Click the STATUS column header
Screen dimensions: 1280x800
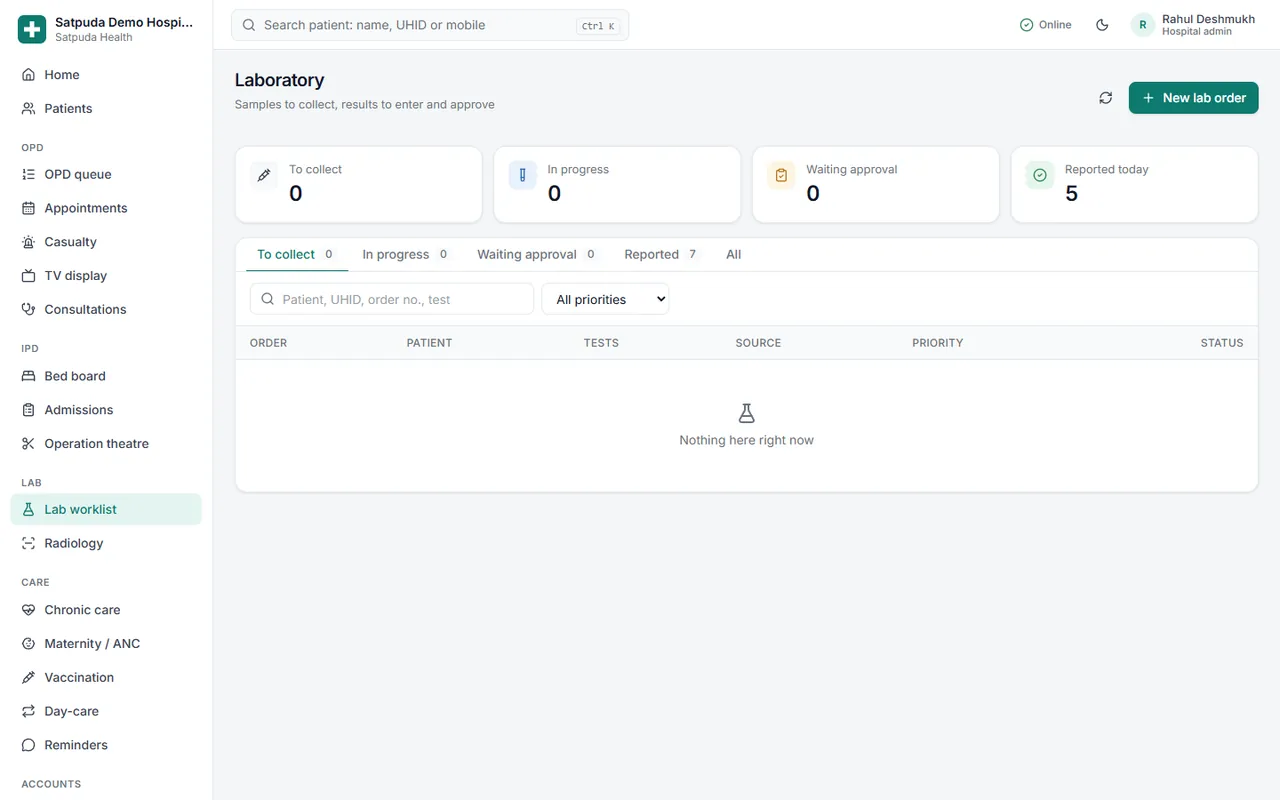pyautogui.click(x=1222, y=343)
